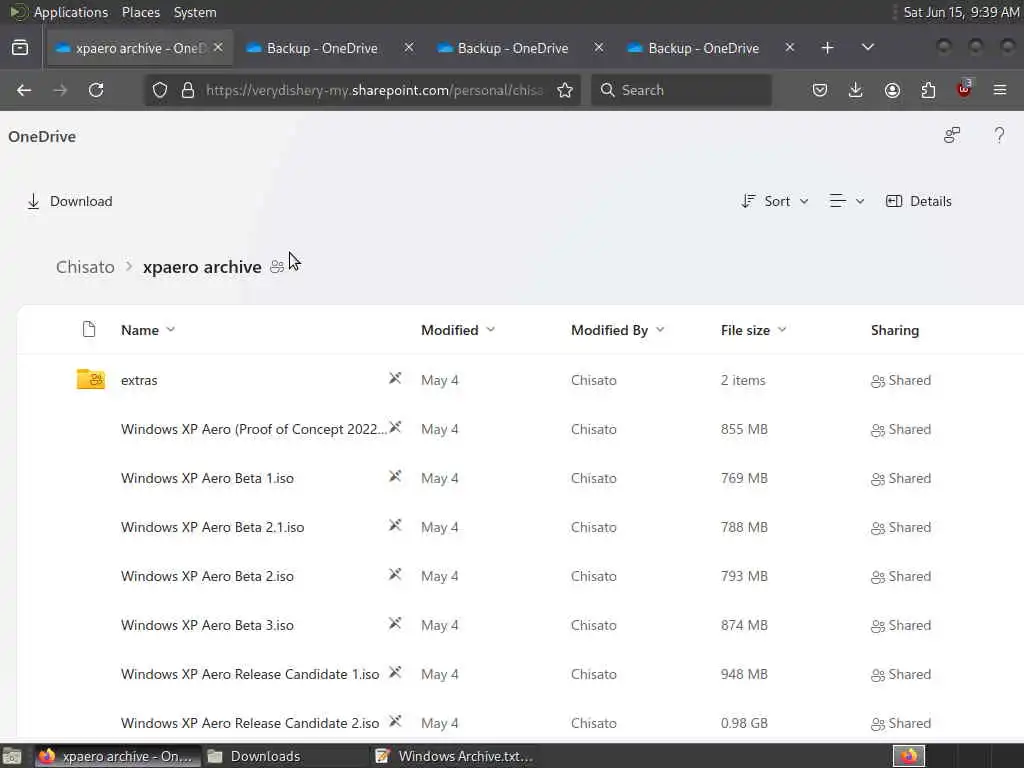Open the browser downloads panel
Screen dimensions: 1024x768
(856, 90)
